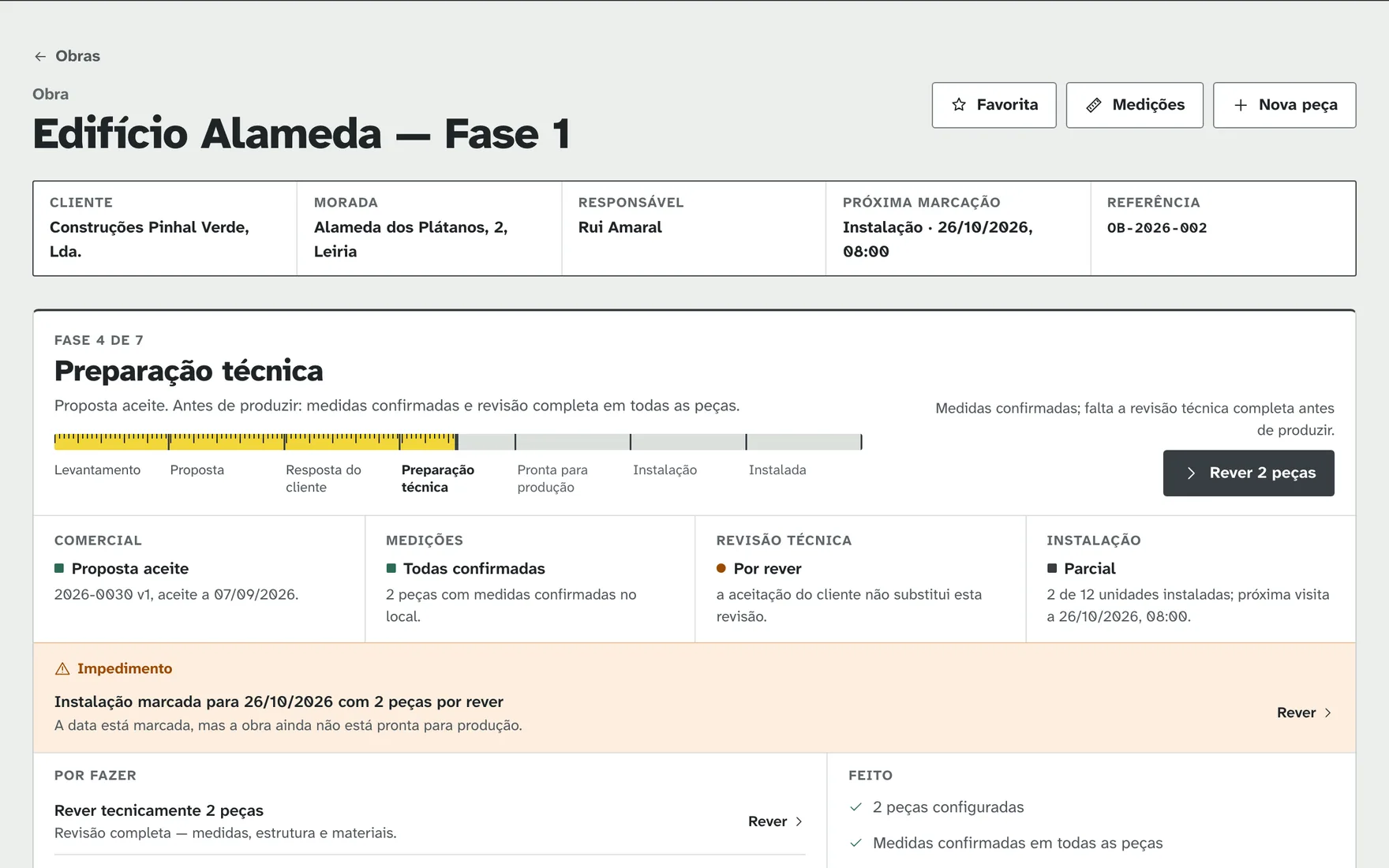The height and width of the screenshot is (868, 1389).
Task: Click the Rever tecnicamente 2 peças task title
Action: 159,810
